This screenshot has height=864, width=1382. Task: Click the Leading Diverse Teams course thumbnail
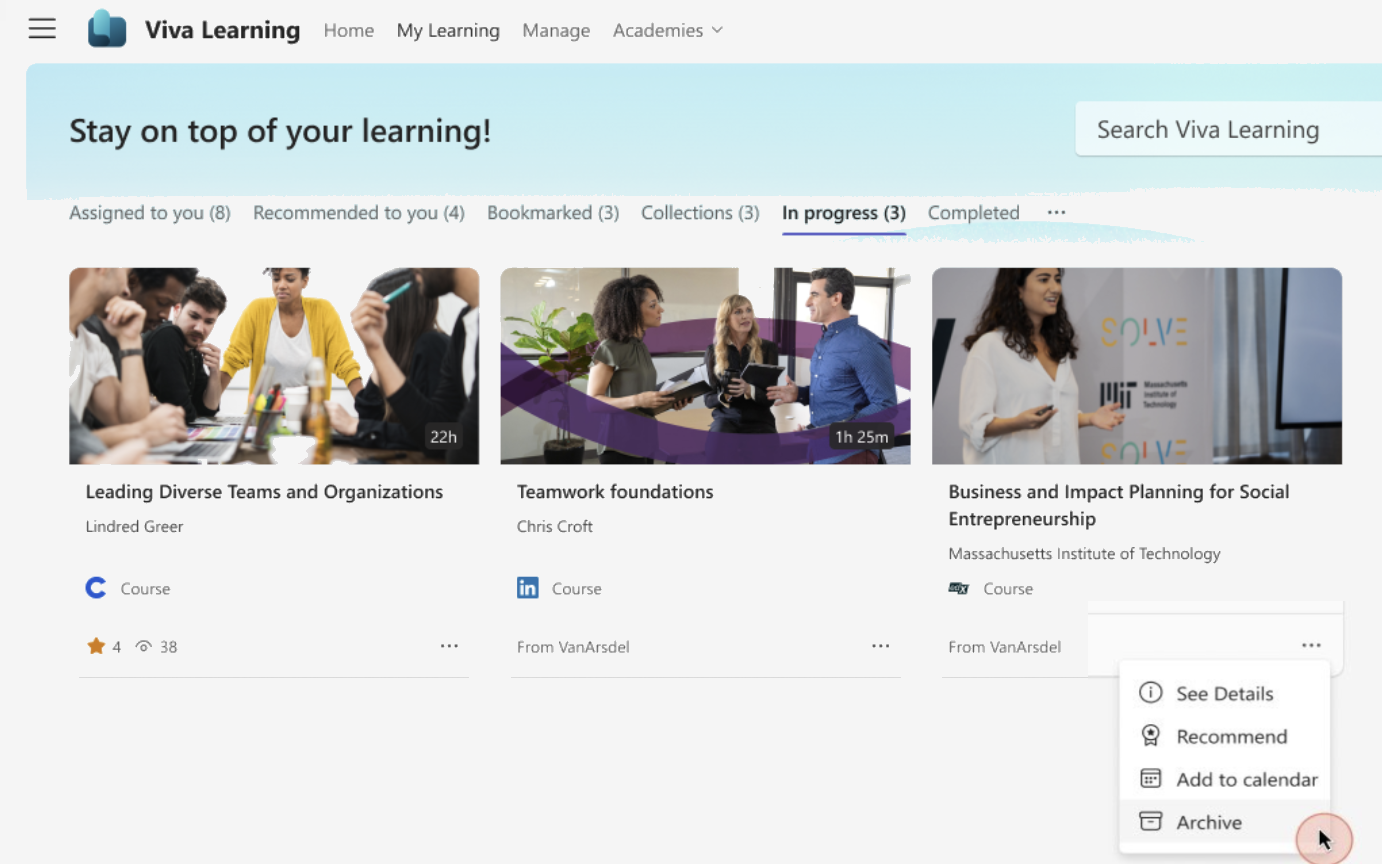pyautogui.click(x=273, y=365)
